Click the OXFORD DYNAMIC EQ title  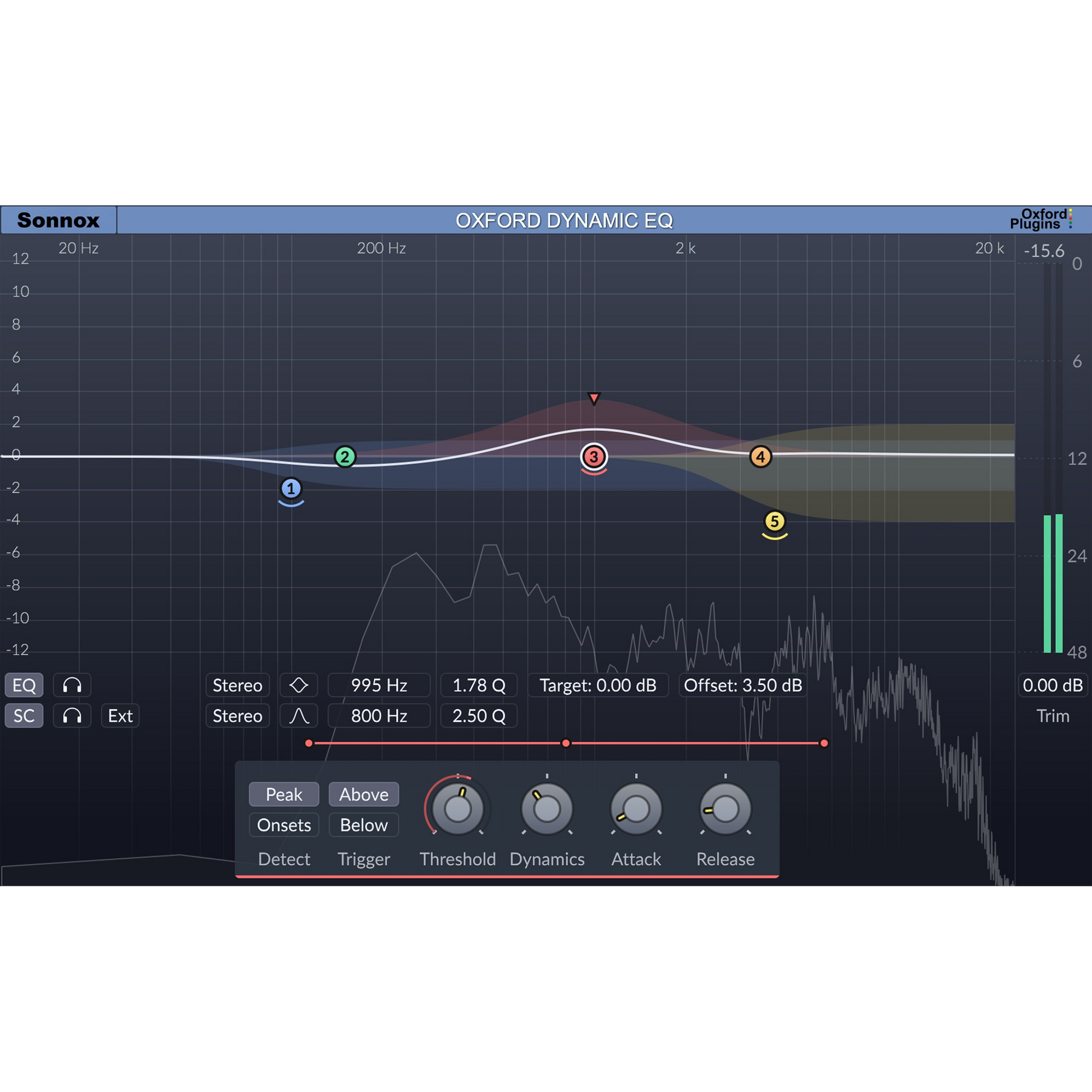pyautogui.click(x=564, y=221)
